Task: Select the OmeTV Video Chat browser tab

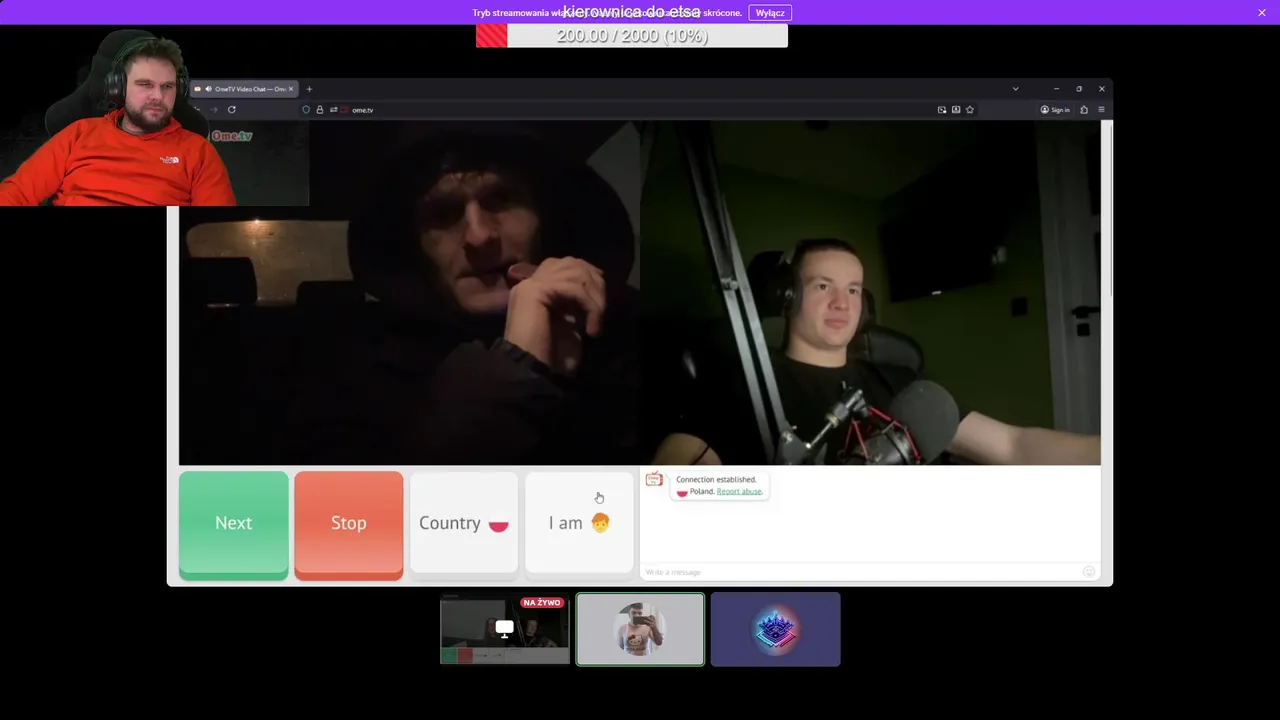Action: pyautogui.click(x=244, y=89)
